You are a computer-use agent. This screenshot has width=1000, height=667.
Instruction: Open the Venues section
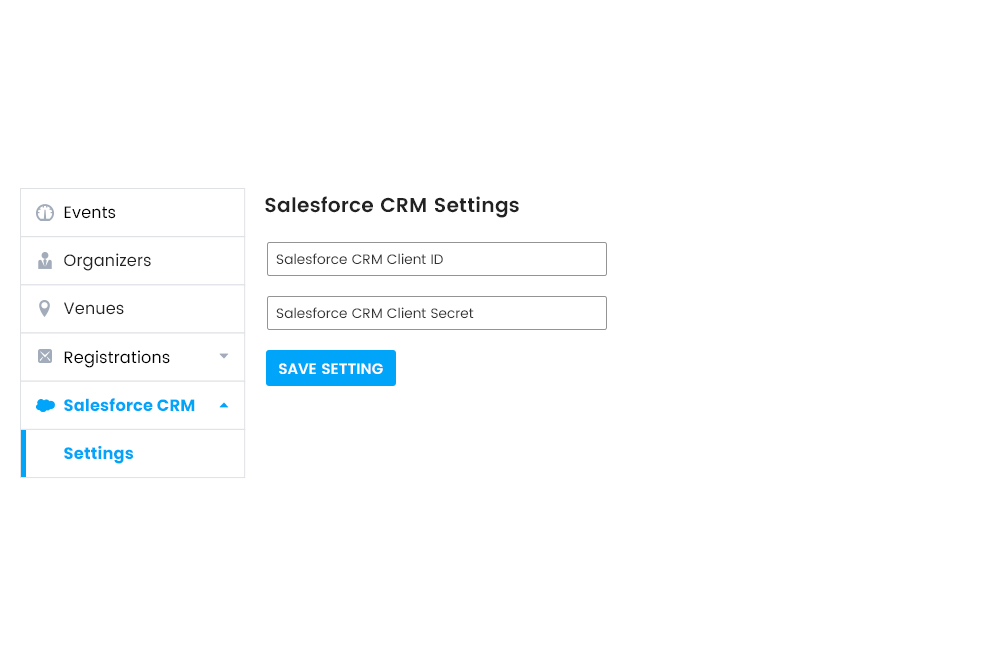93,308
